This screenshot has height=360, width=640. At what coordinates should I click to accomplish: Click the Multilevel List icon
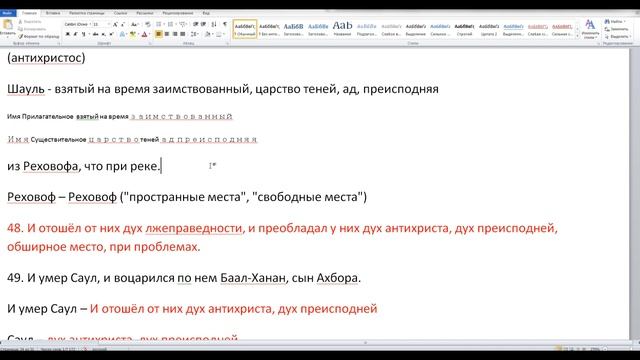click(x=183, y=24)
